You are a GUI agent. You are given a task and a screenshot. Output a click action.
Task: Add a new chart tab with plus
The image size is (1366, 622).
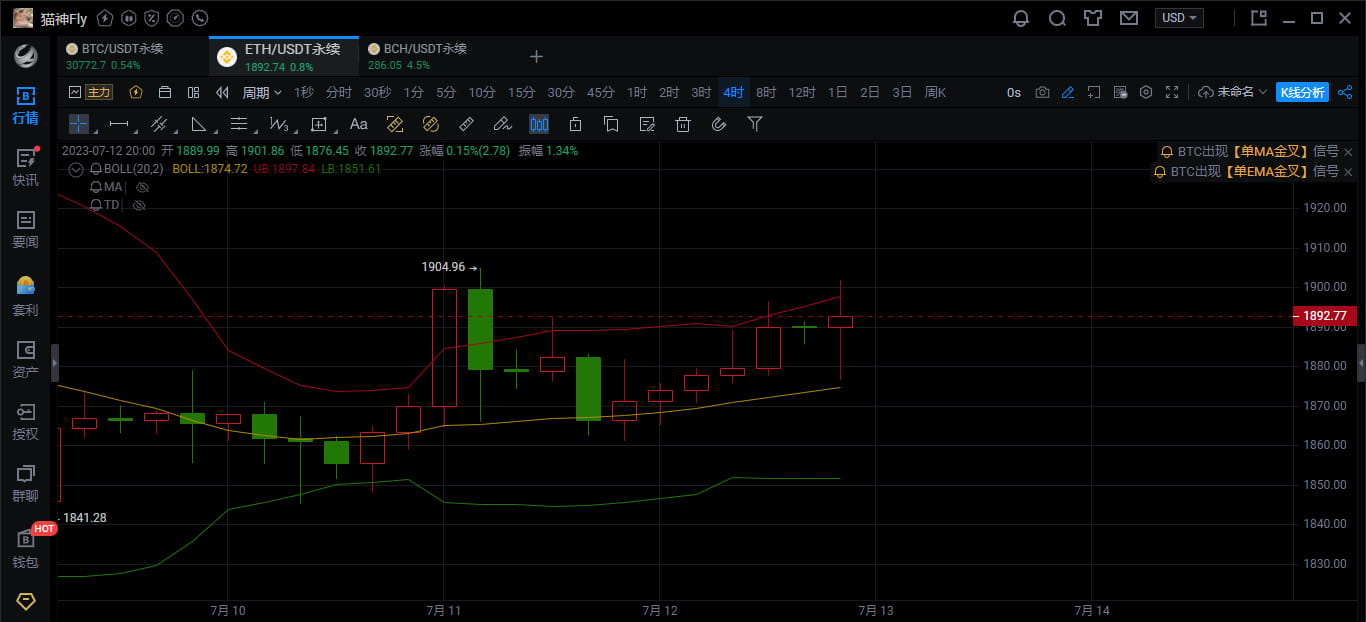coord(536,57)
